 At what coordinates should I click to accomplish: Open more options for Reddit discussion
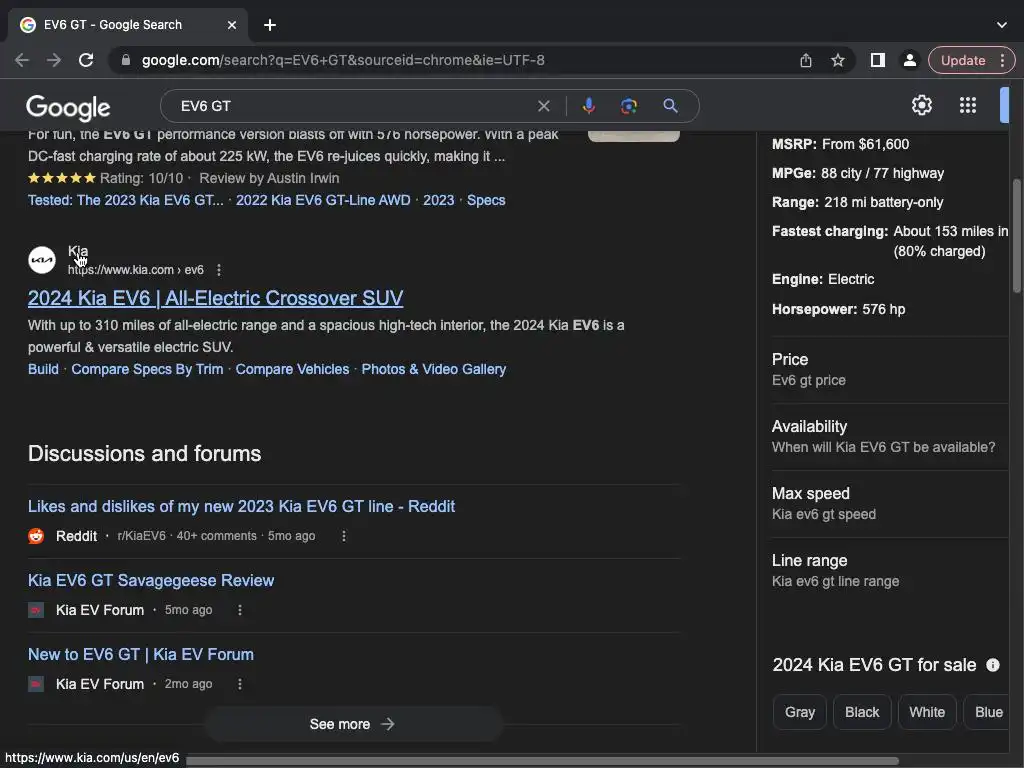pos(344,536)
